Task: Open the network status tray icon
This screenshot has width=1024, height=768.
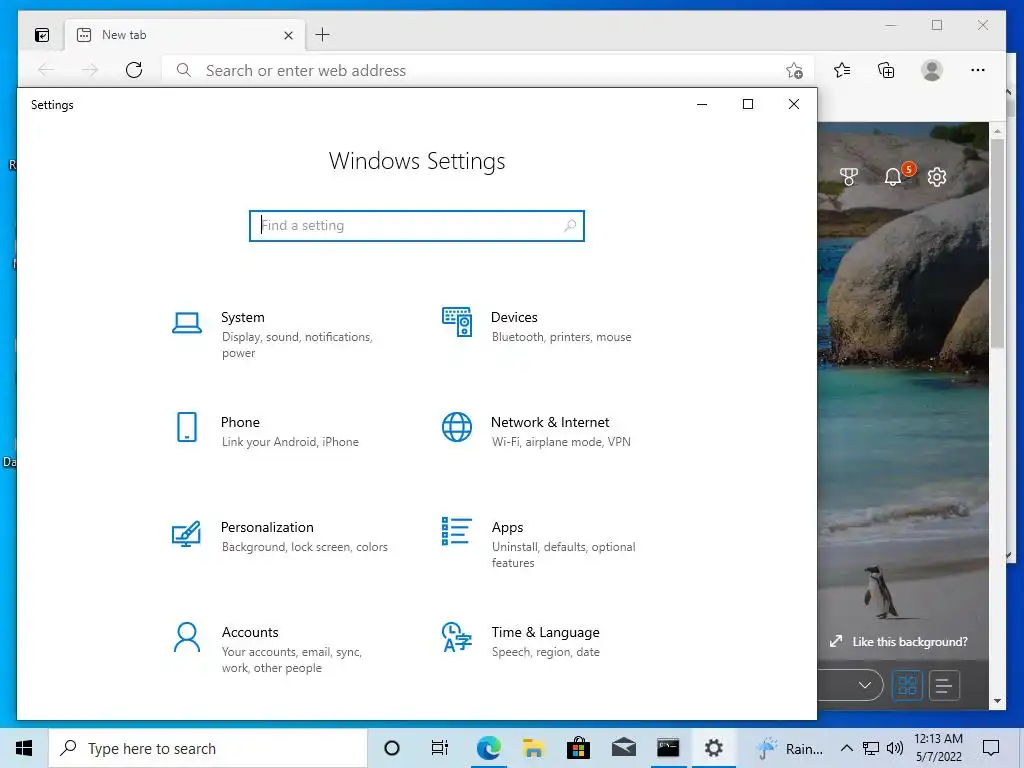Action: click(871, 748)
